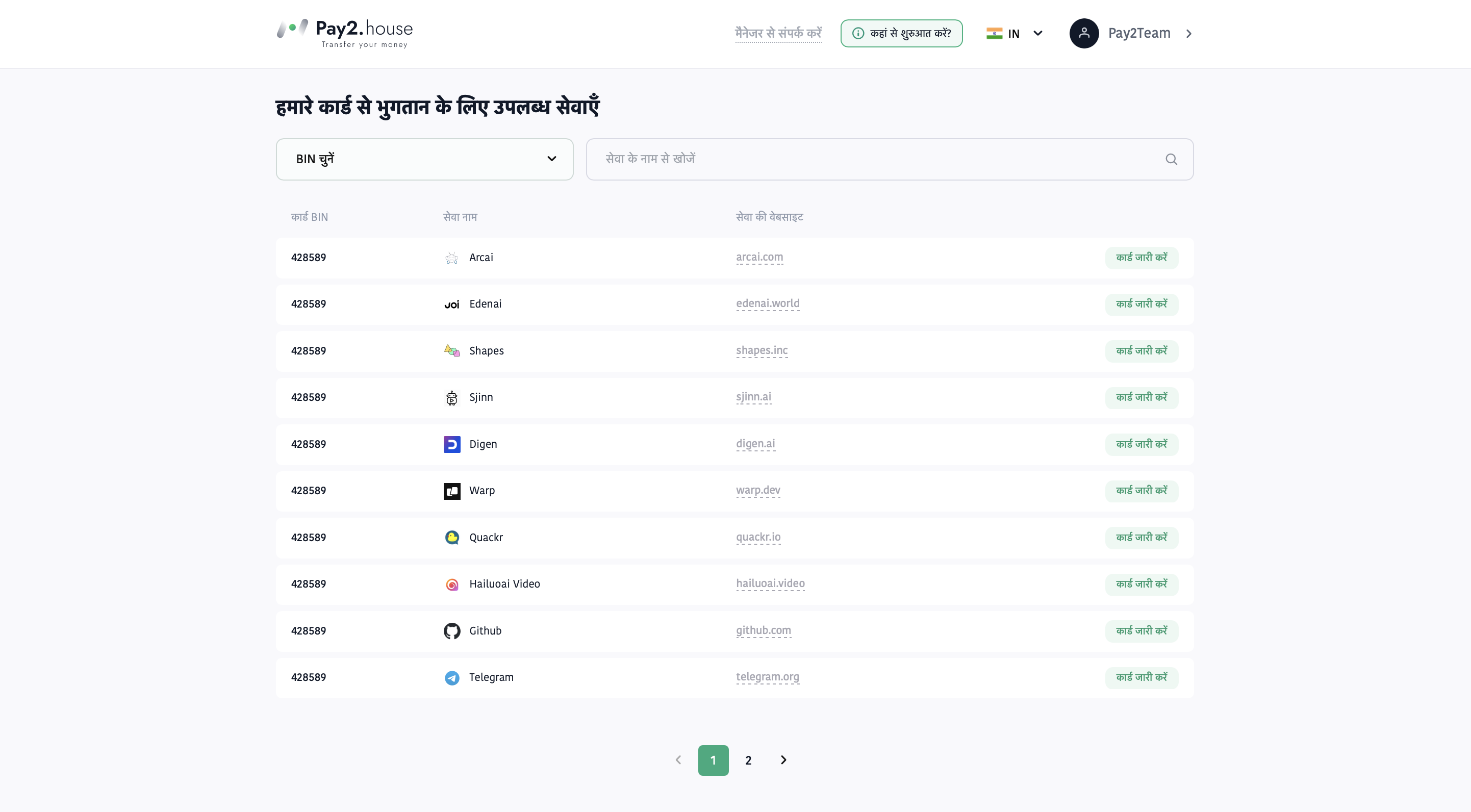Open the edenai.world link
The height and width of the screenshot is (812, 1471).
click(768, 304)
